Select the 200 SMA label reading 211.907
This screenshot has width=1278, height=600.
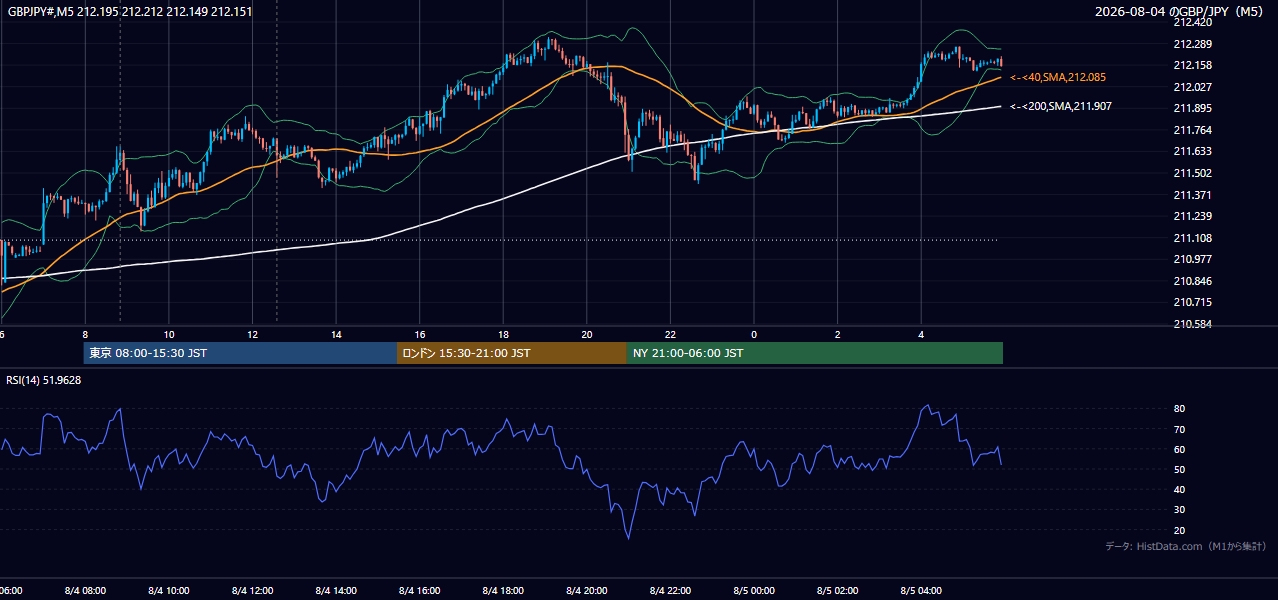1061,106
